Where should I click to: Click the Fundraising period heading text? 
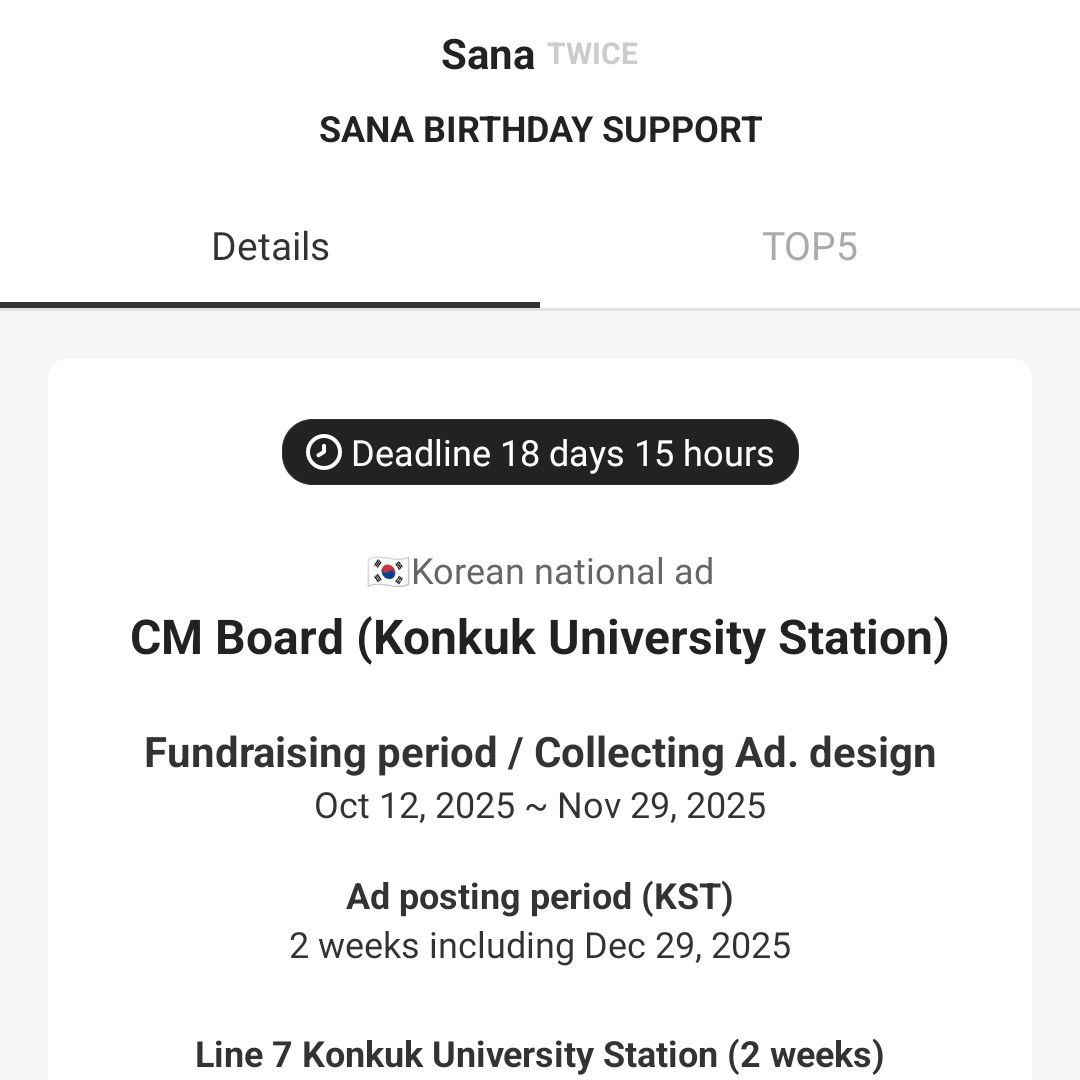[320, 753]
